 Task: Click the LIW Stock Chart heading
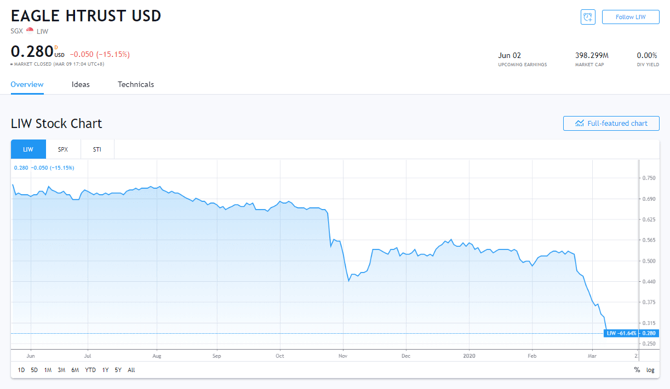coord(56,124)
